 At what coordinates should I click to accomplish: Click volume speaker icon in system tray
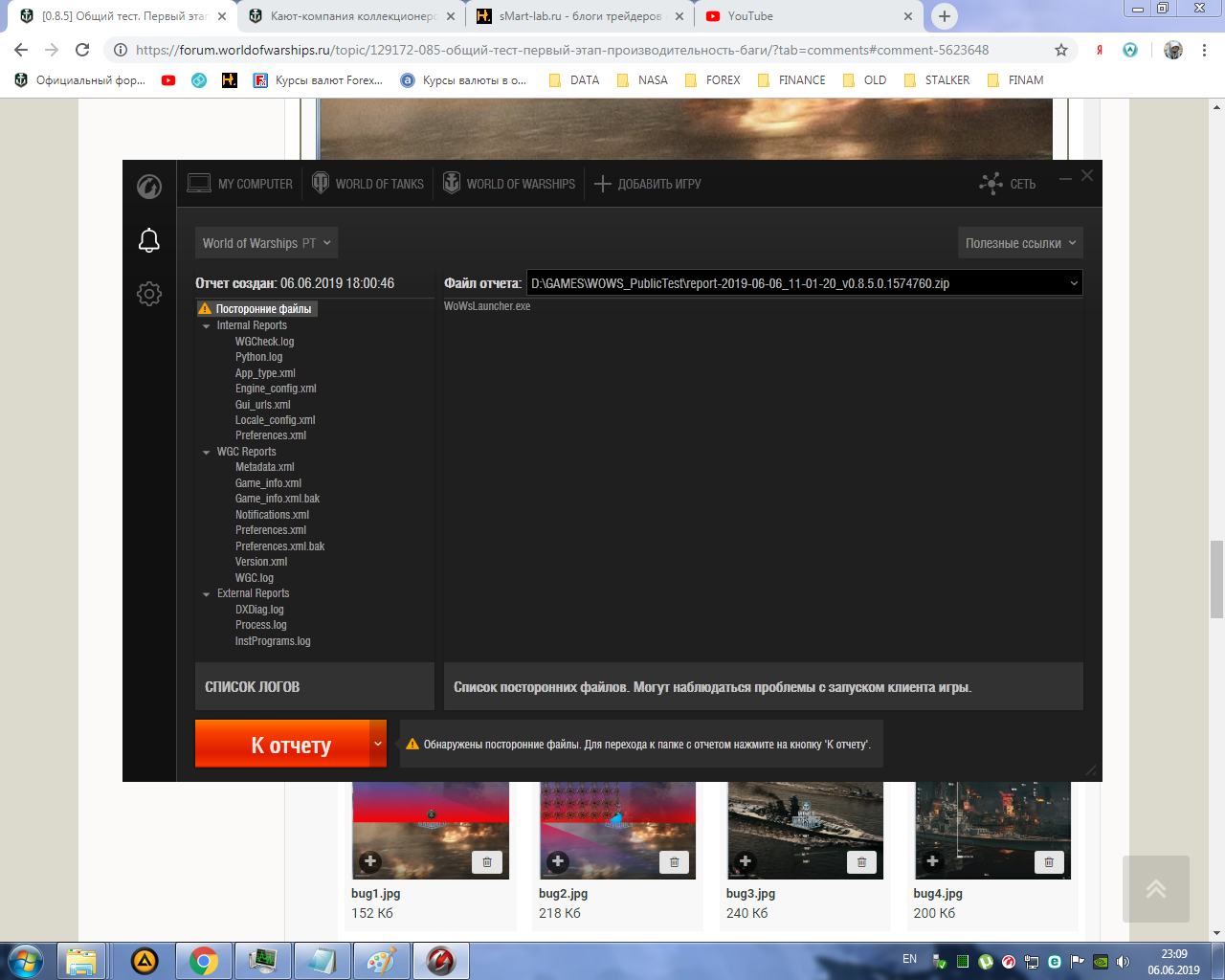click(1124, 961)
